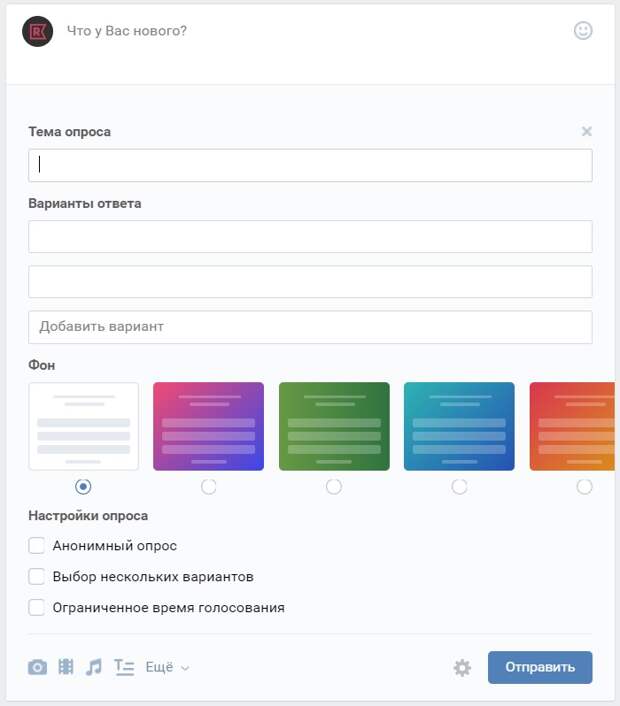Image resolution: width=620 pixels, height=706 pixels.
Task: Attach a photo with camera icon
Action: pyautogui.click(x=37, y=667)
